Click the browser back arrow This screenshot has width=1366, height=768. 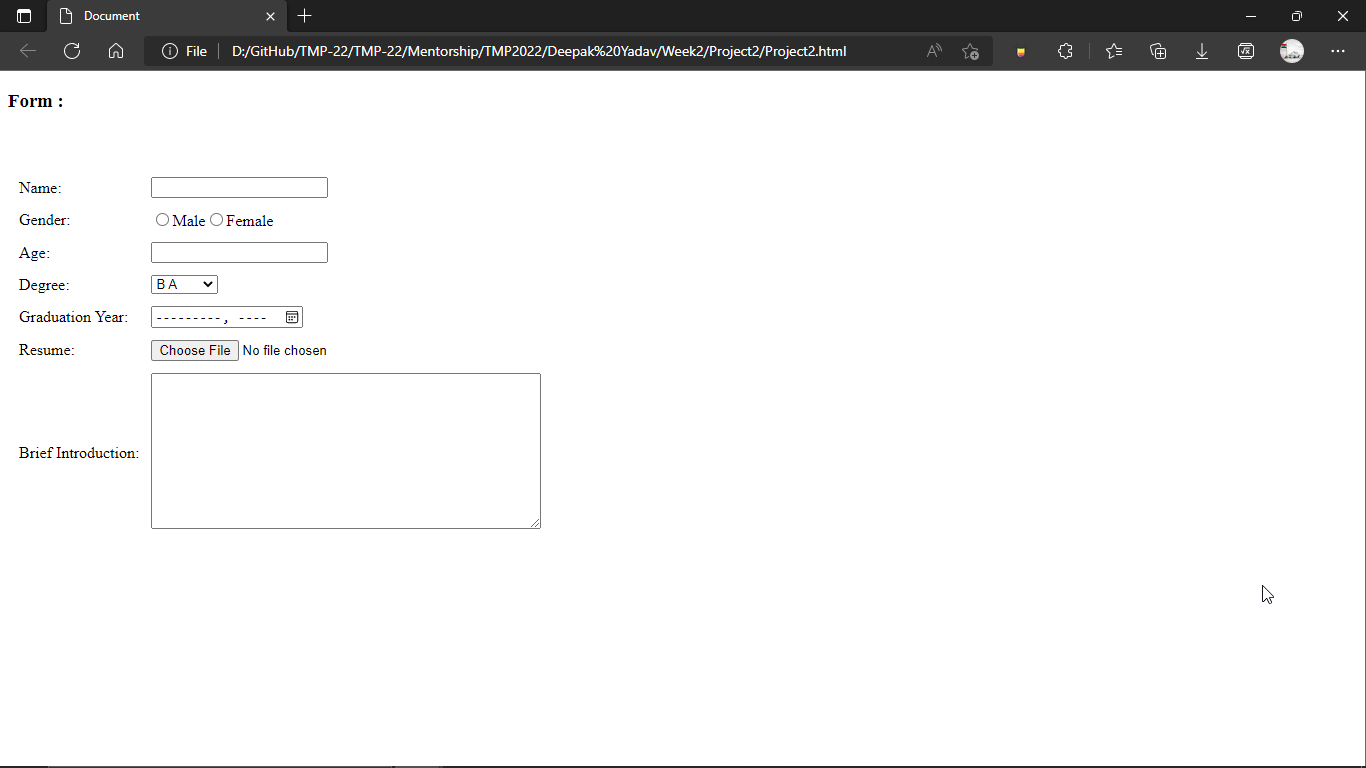pyautogui.click(x=28, y=51)
